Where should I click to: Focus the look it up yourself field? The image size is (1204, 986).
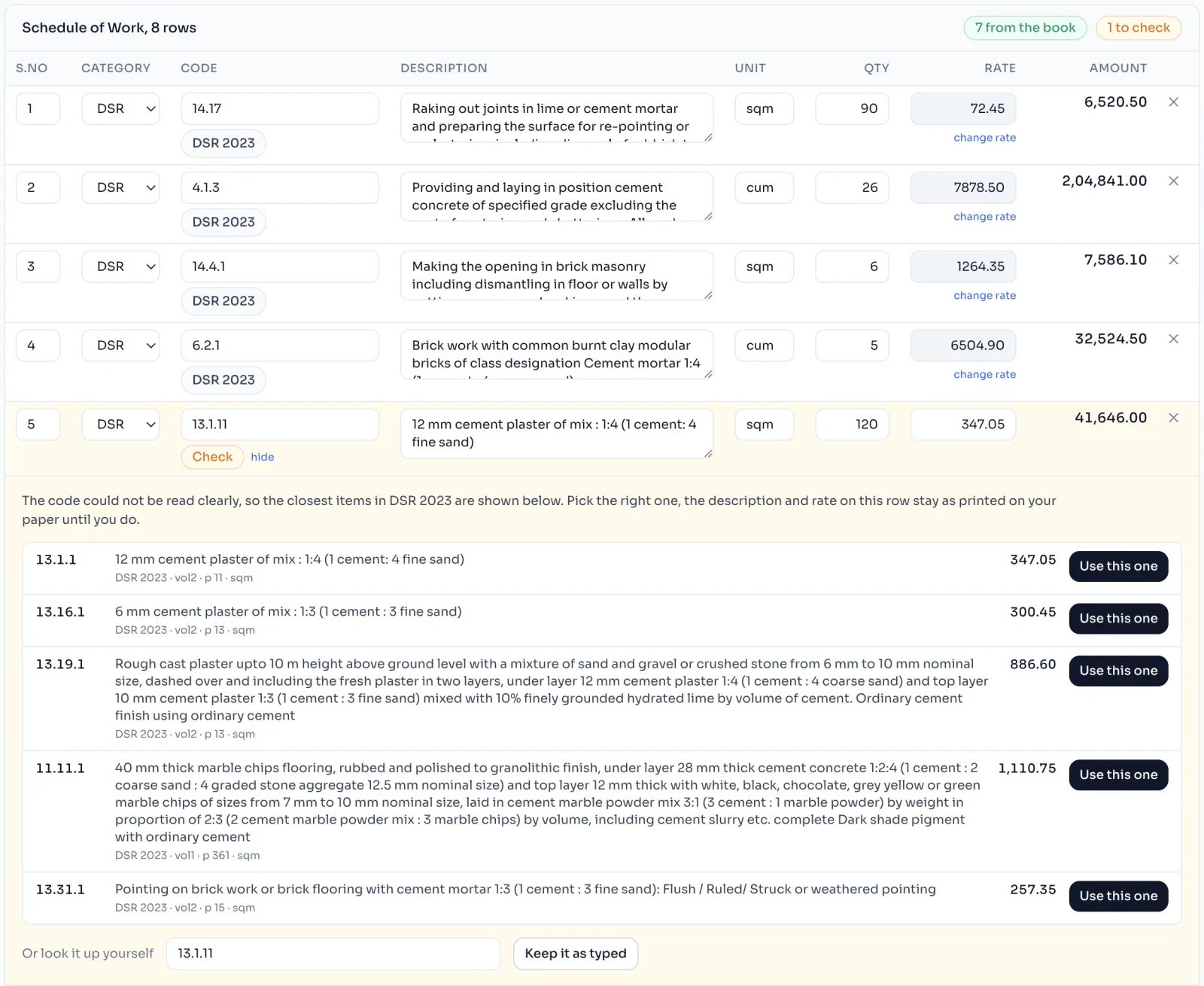pos(333,954)
